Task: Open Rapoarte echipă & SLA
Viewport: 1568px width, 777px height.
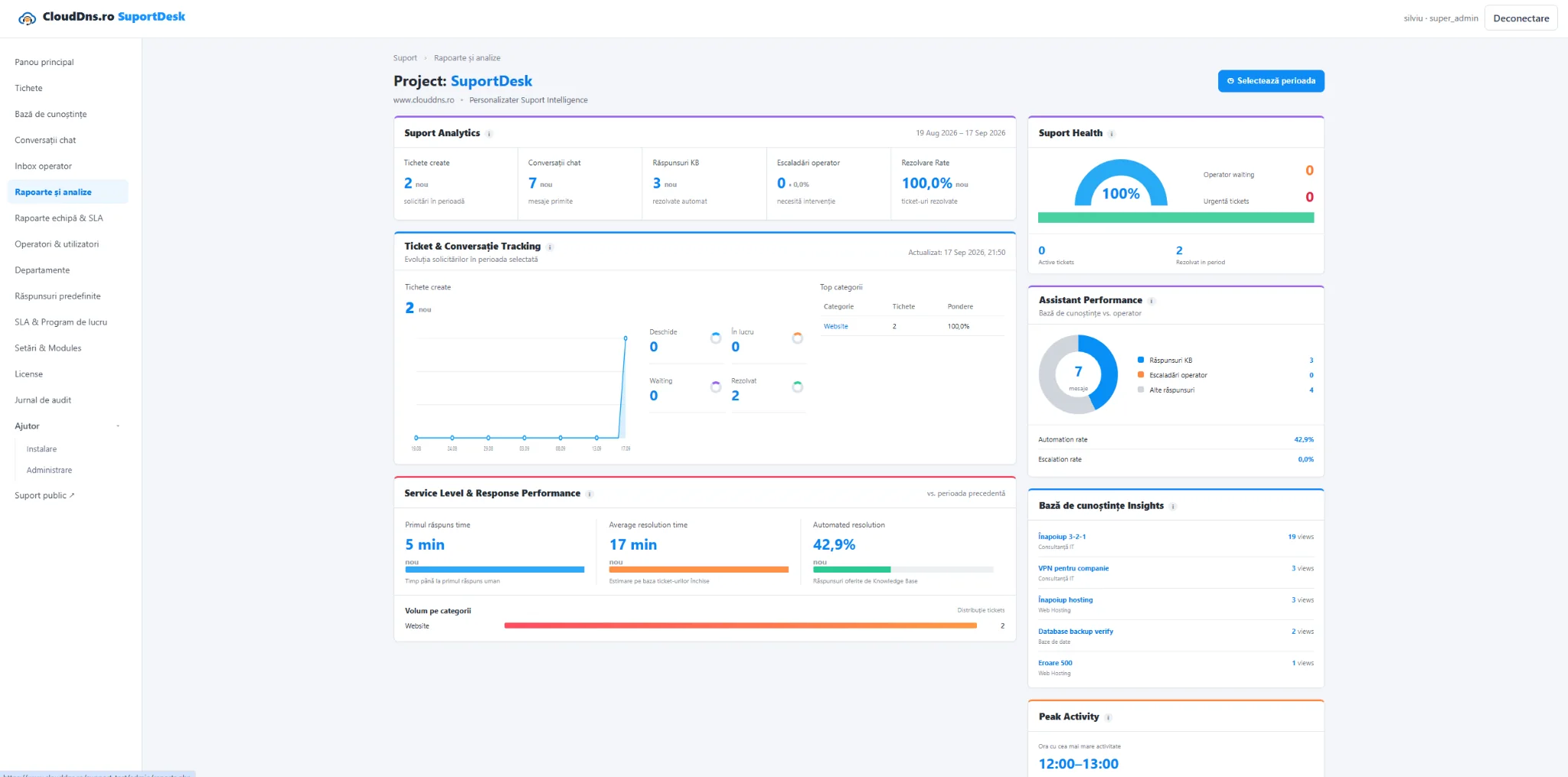Action: click(68, 218)
